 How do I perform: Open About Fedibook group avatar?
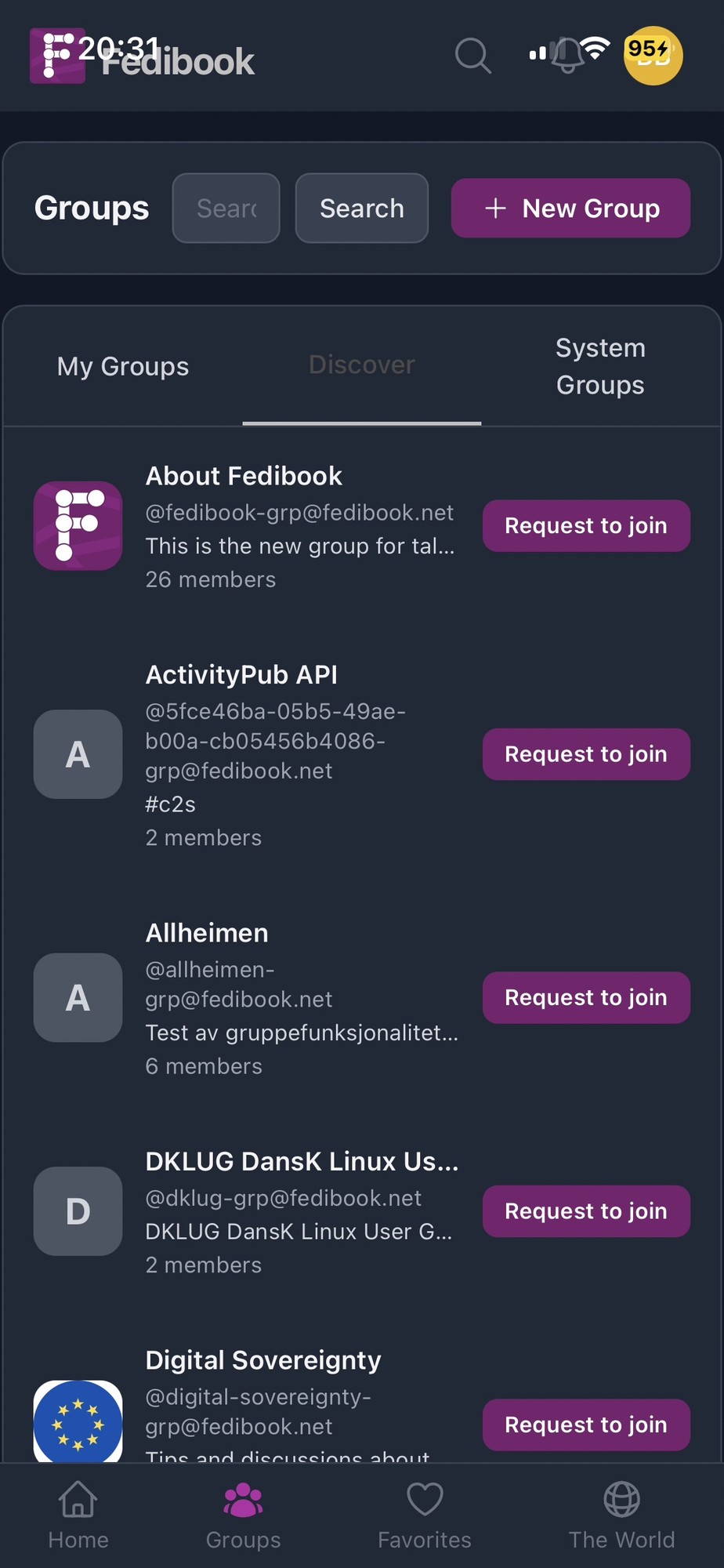click(78, 525)
